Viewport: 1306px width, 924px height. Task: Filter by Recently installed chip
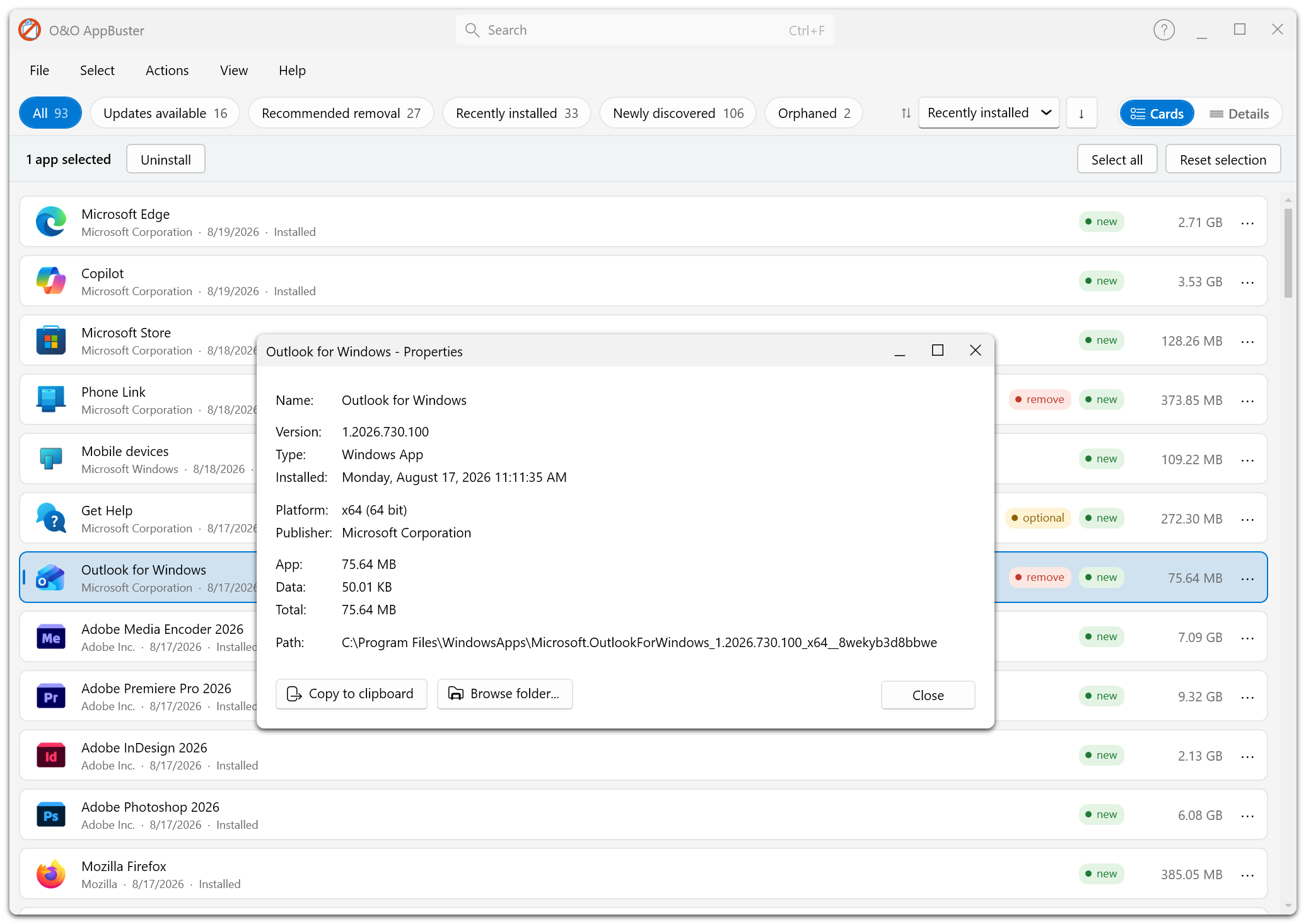pyautogui.click(x=517, y=114)
